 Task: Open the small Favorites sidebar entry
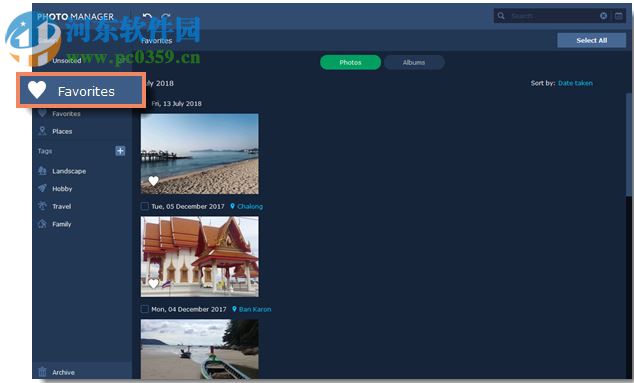click(66, 114)
